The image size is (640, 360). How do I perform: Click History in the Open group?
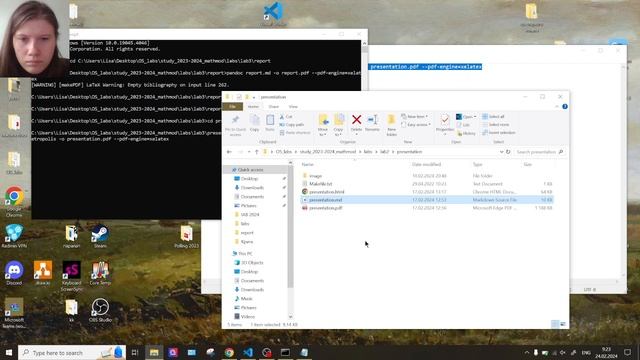coord(466,133)
